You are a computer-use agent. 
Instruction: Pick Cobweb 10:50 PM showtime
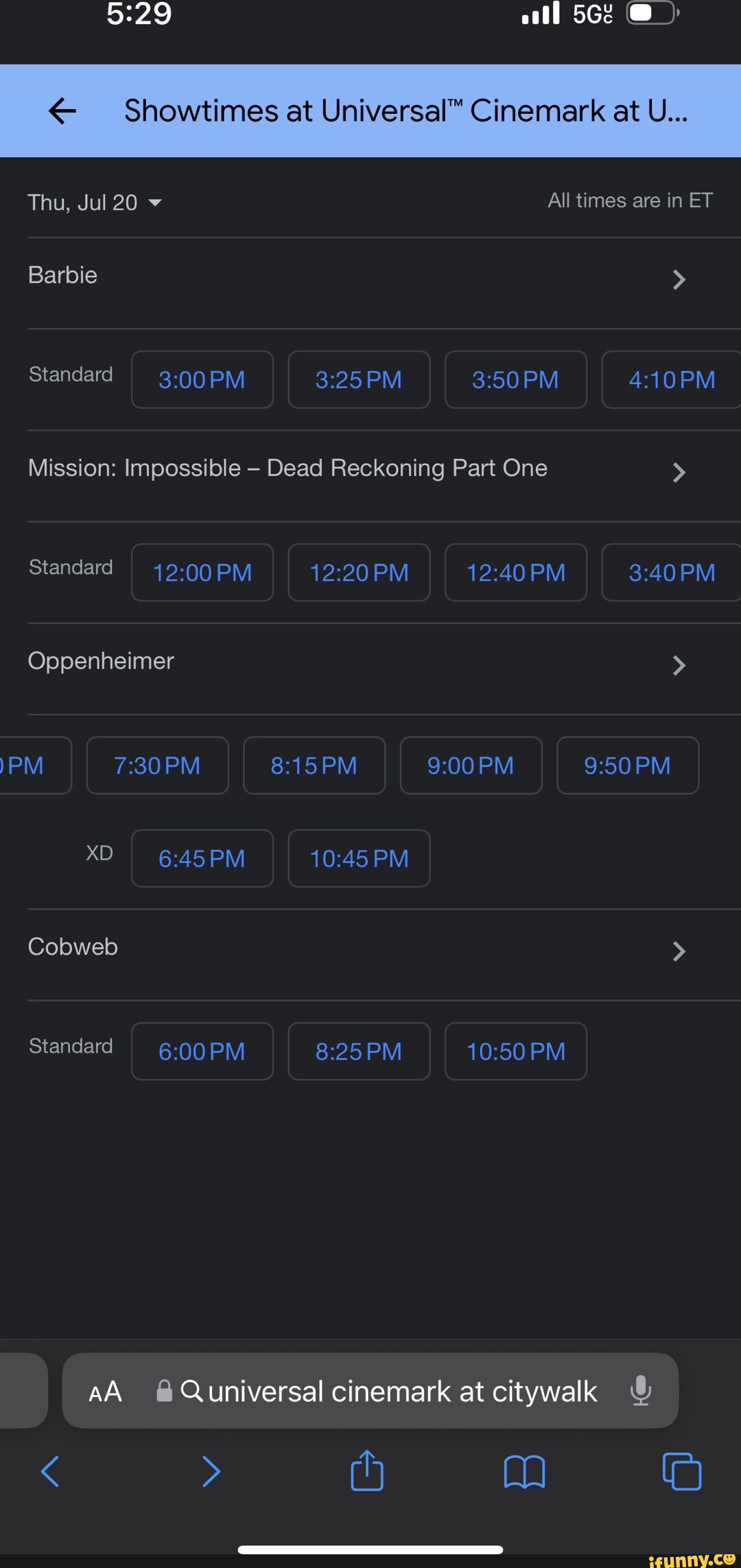coord(516,1052)
